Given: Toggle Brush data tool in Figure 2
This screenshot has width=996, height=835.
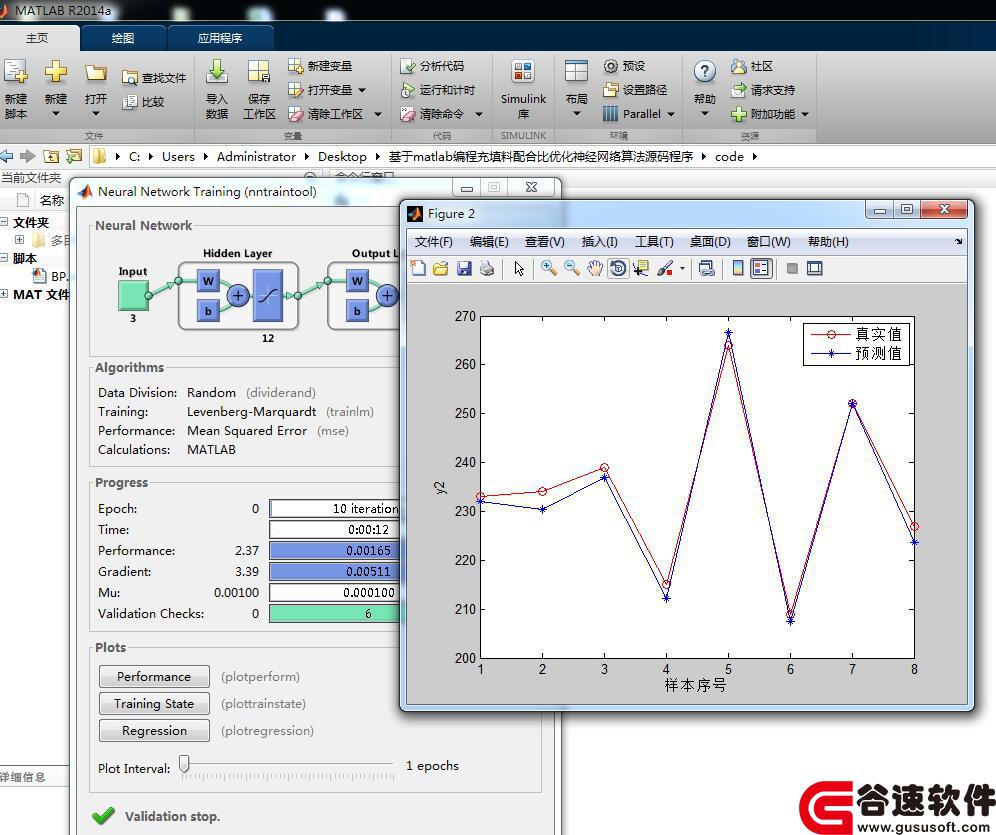Looking at the screenshot, I should 664,269.
